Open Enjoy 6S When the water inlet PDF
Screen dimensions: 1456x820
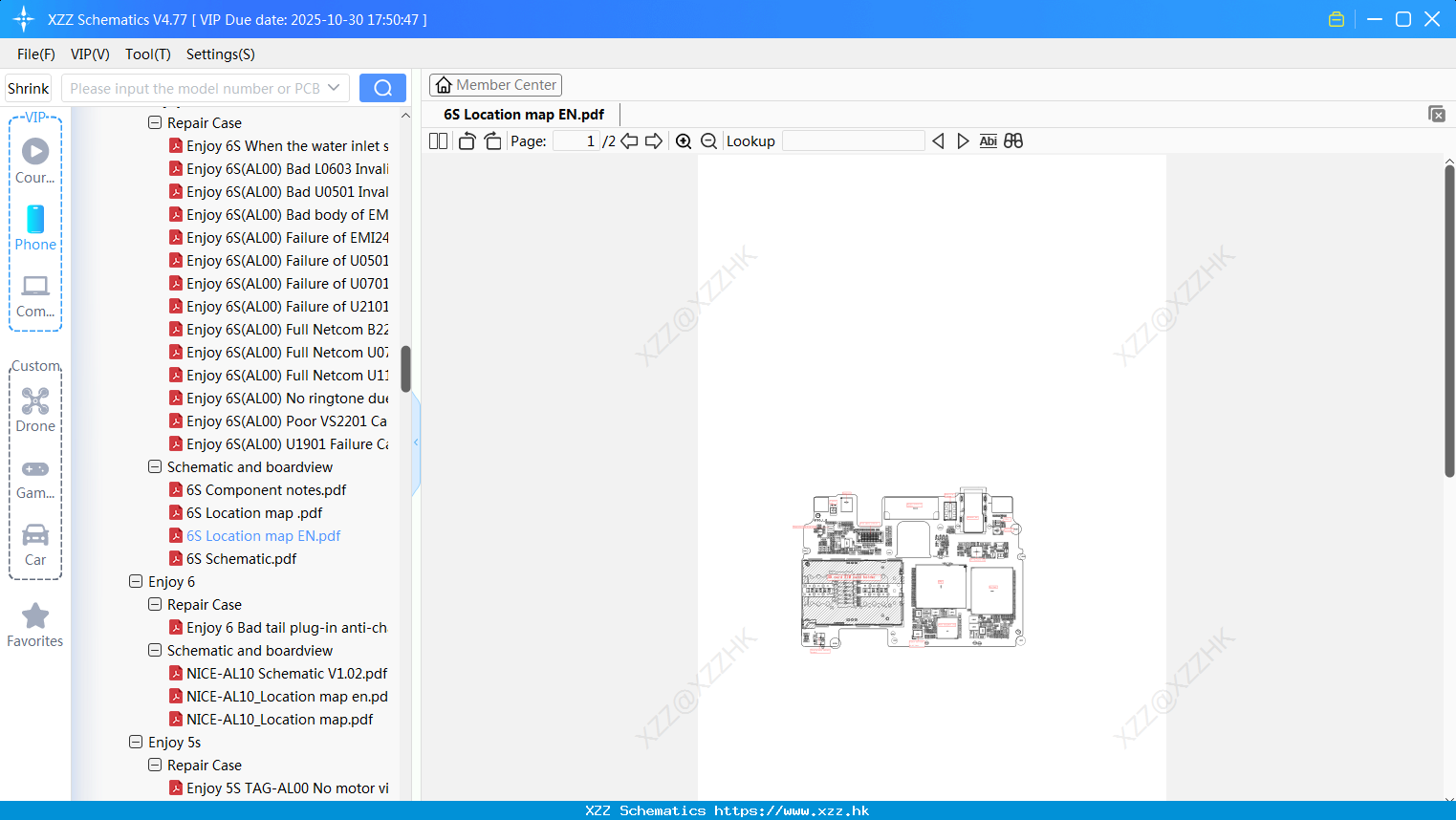click(279, 146)
